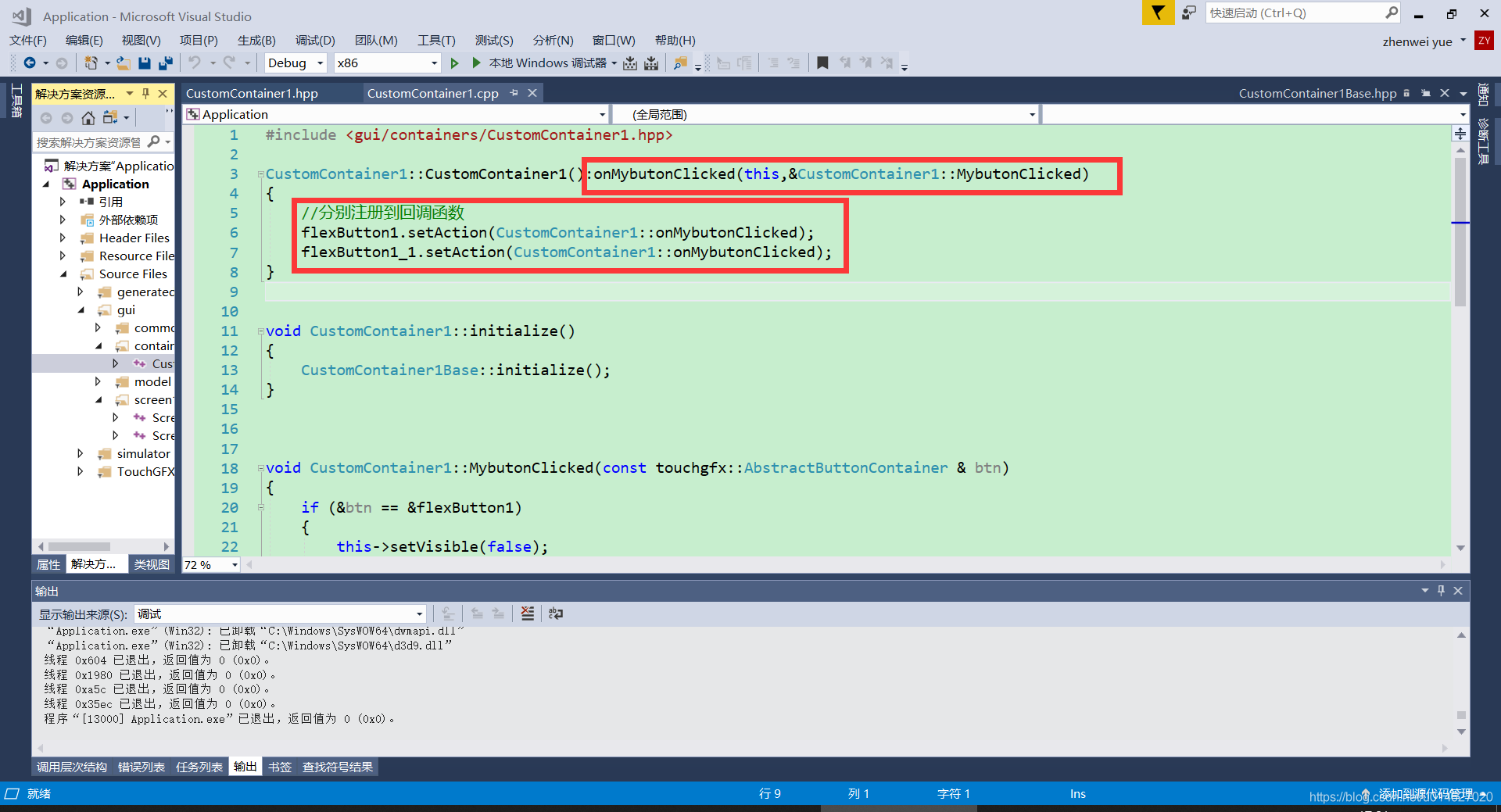Toggle word wrap in the Output panel

pyautogui.click(x=556, y=613)
